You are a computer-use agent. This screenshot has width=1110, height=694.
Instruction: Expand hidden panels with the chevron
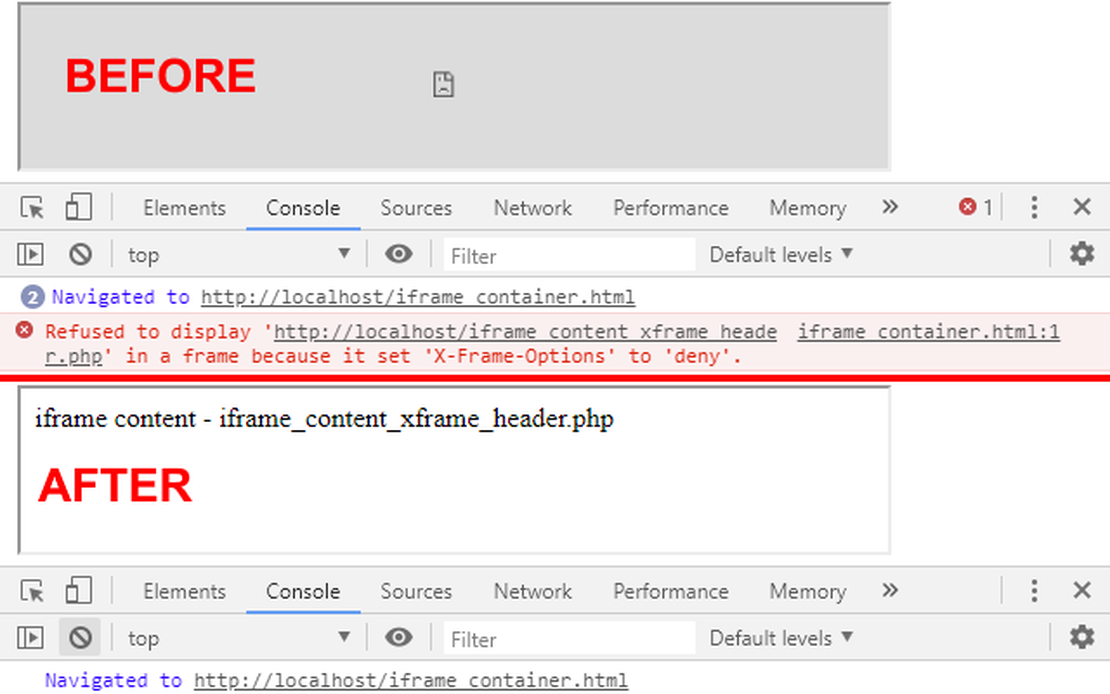pyautogui.click(x=890, y=207)
